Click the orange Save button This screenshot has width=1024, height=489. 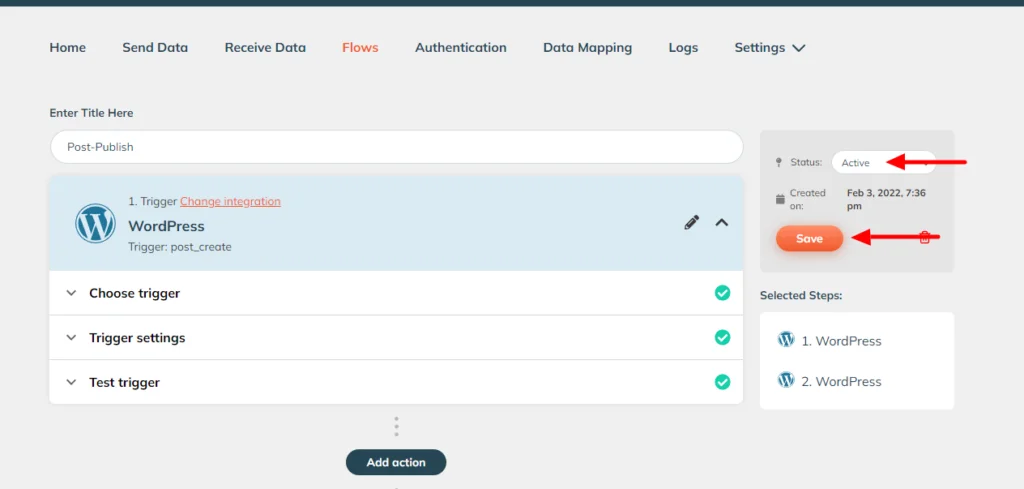pos(809,239)
